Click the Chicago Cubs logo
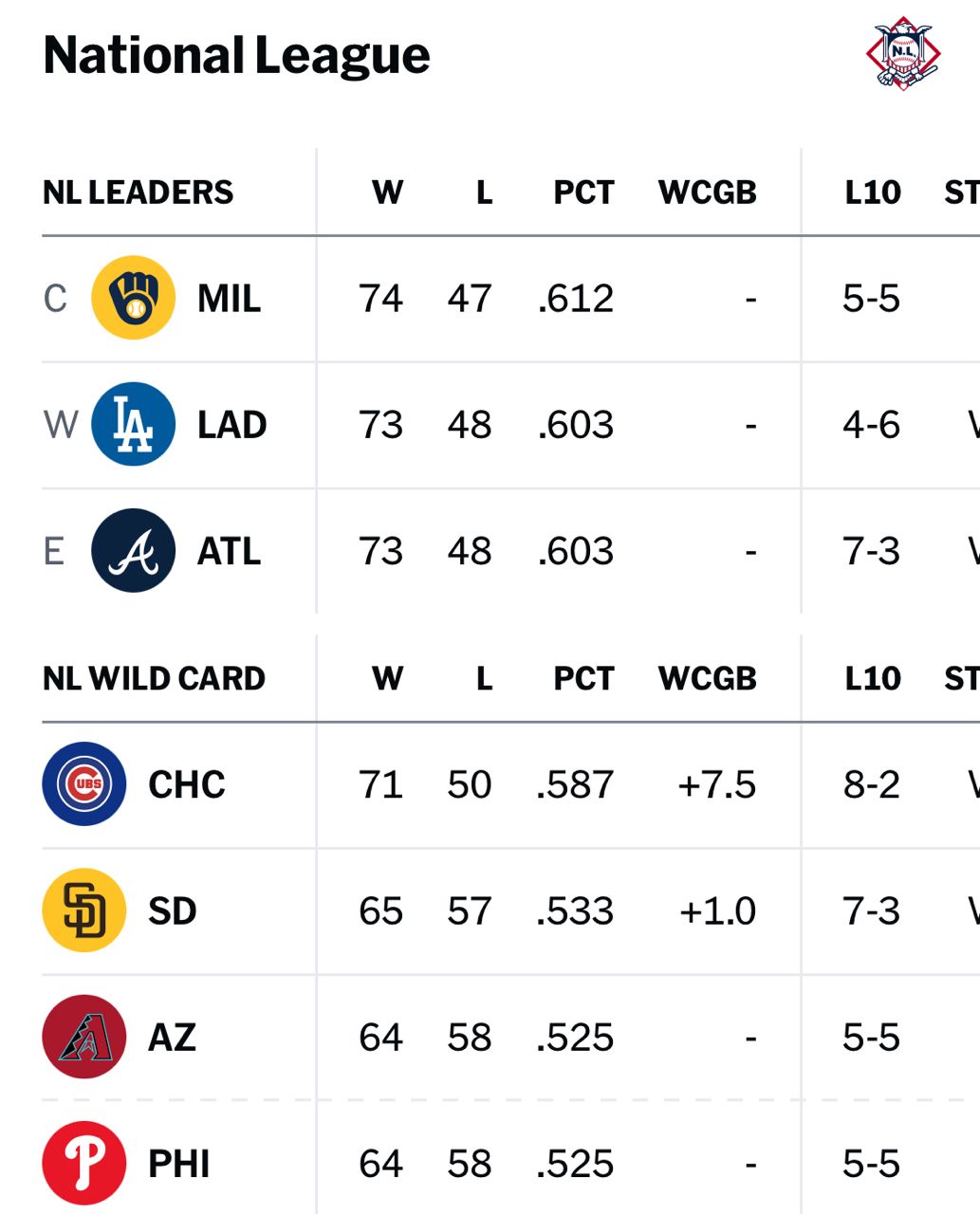Screen dimensions: 980x1214 coord(84,784)
